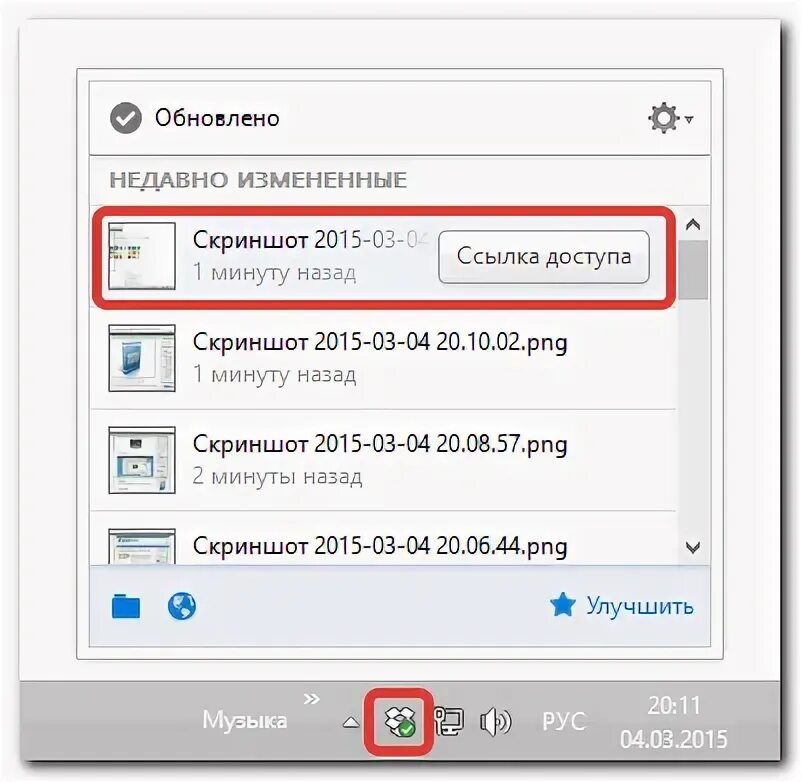Show hidden tray icons arrow
Image resolution: width=802 pixels, height=782 pixels.
pos(350,722)
